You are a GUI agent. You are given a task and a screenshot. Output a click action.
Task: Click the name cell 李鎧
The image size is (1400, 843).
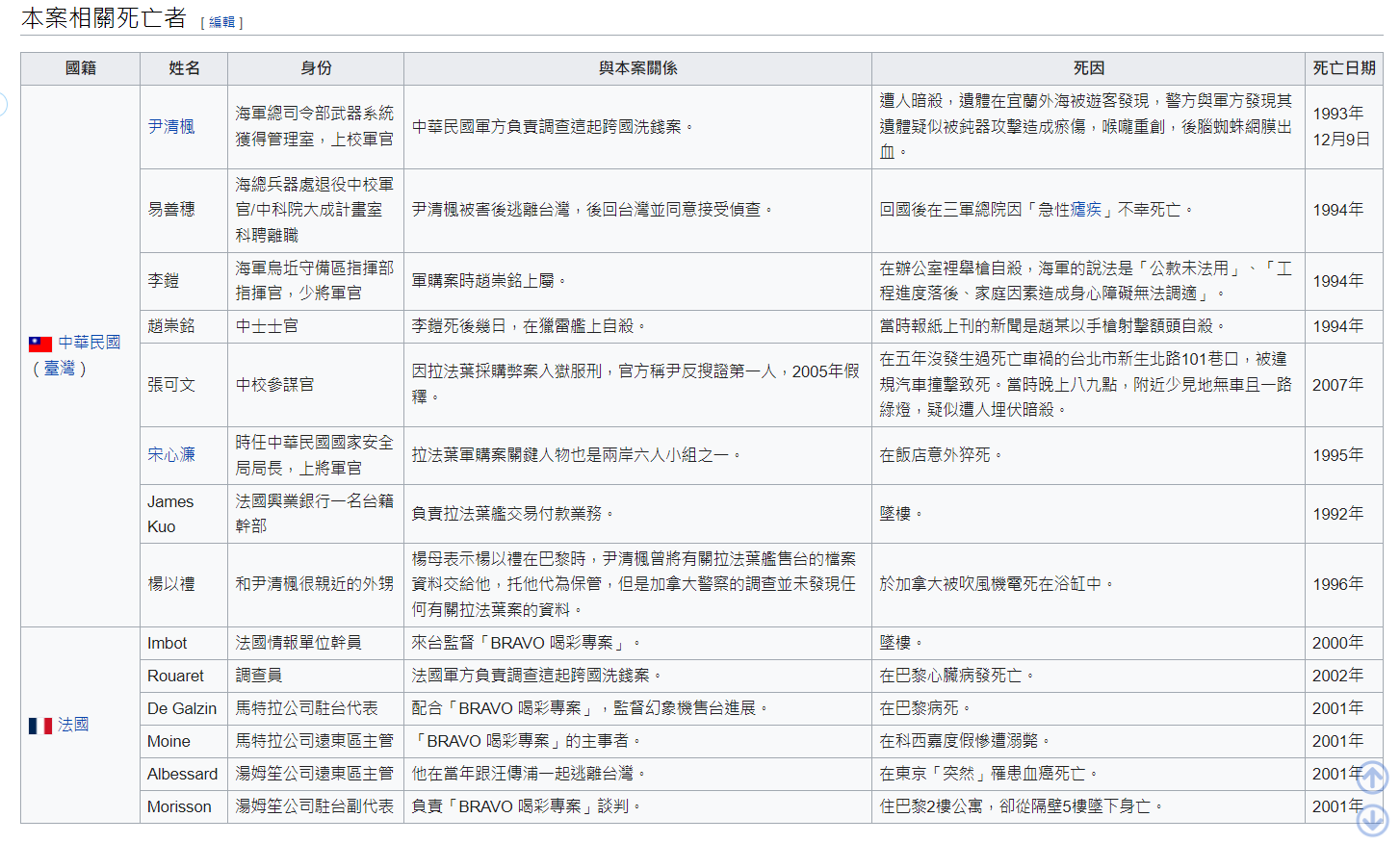(x=184, y=281)
